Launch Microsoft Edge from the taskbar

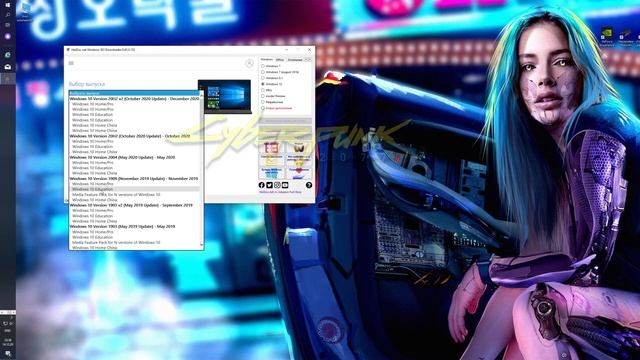coord(8,55)
